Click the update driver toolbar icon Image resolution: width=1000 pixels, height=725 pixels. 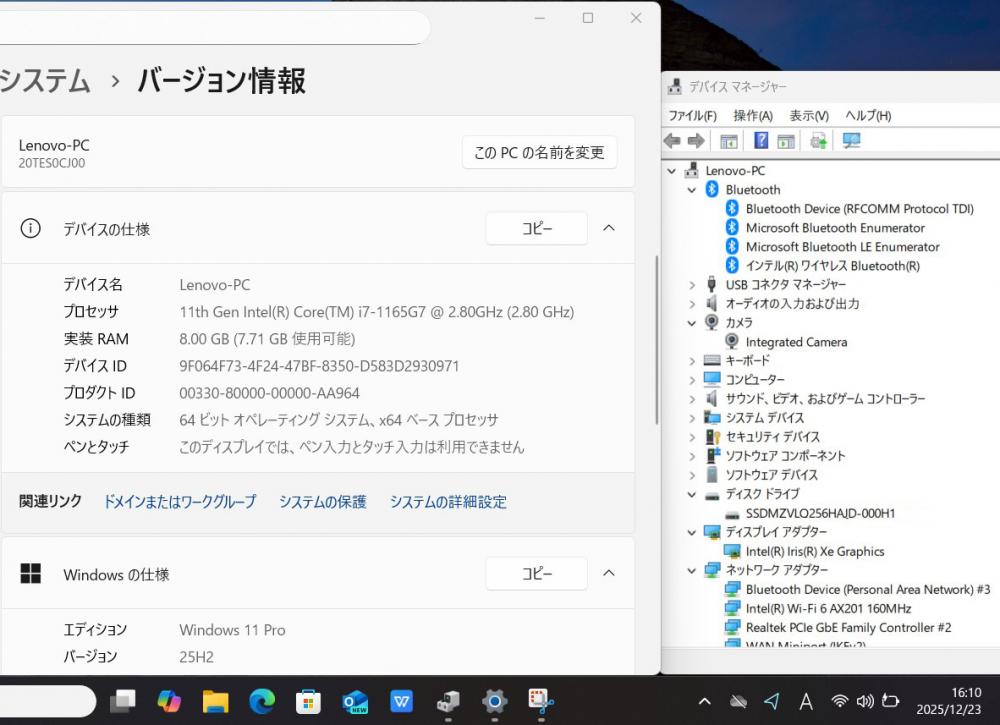(819, 141)
